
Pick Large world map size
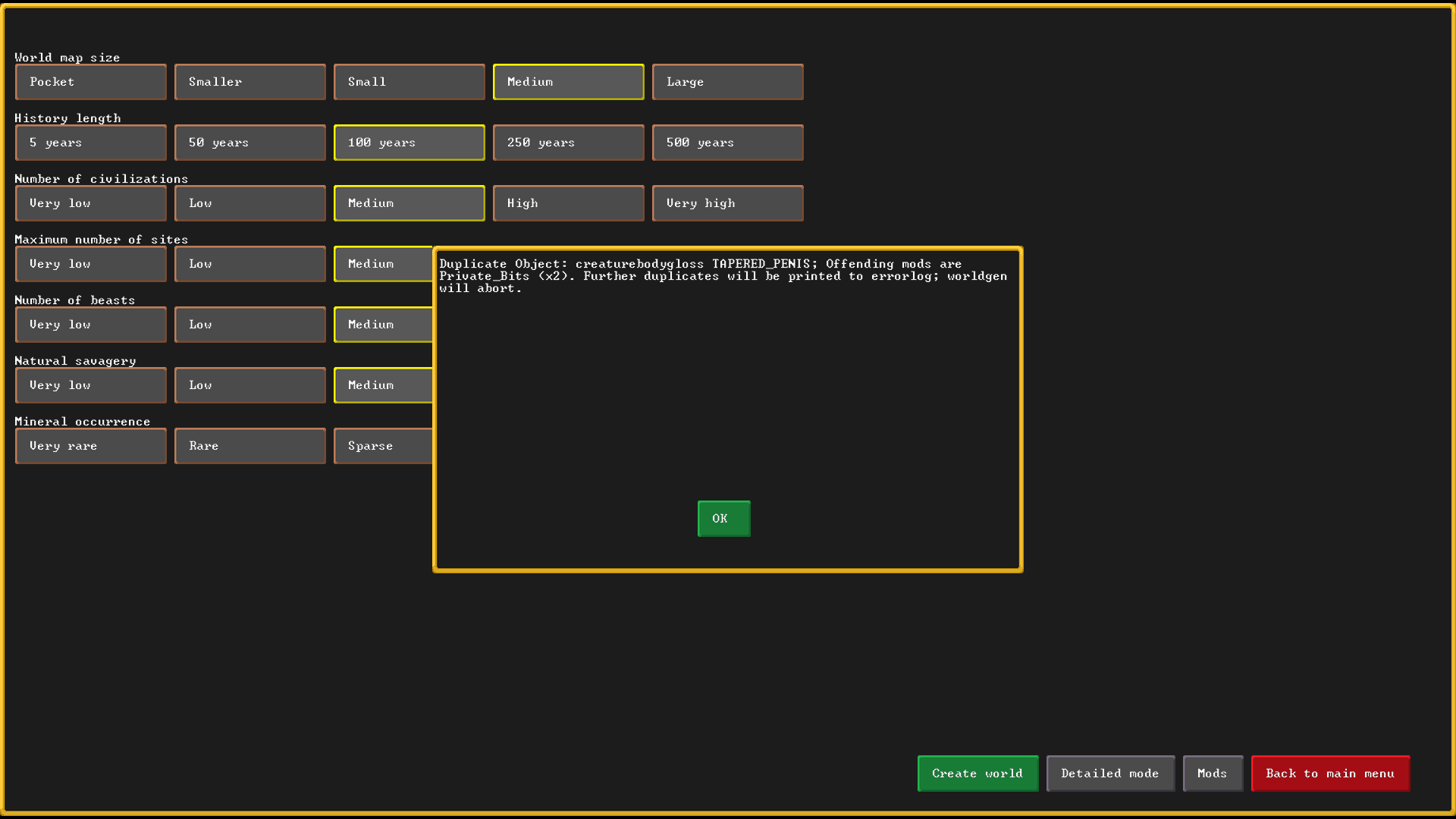(728, 82)
